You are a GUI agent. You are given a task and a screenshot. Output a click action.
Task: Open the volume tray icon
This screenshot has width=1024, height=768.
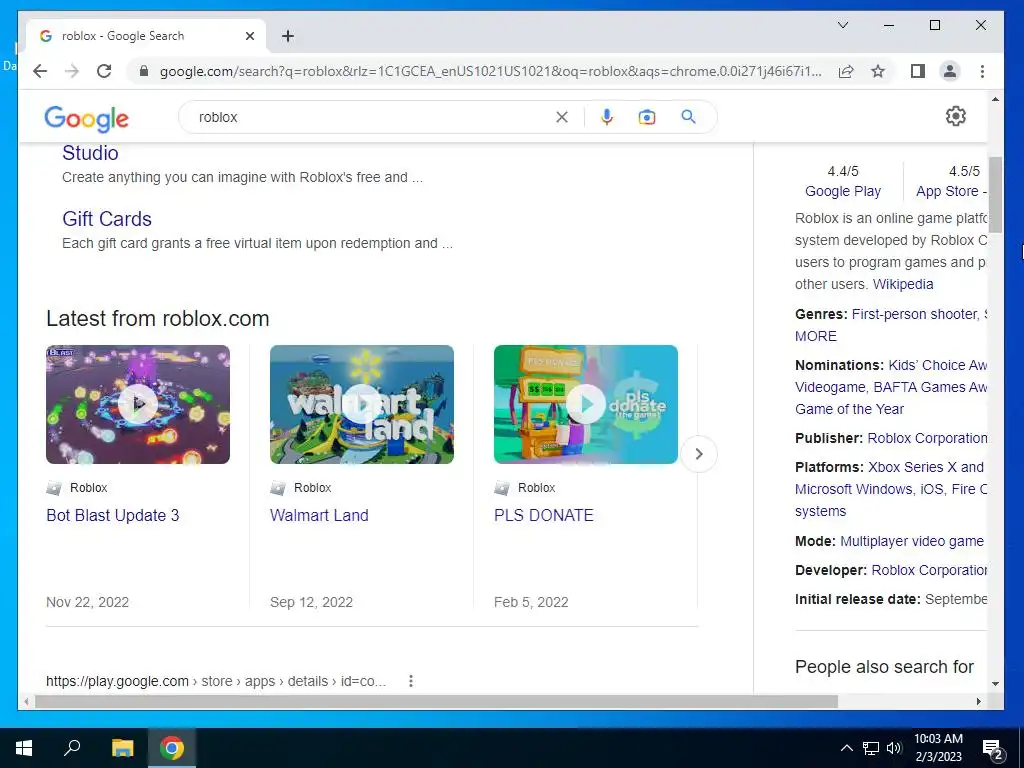(894, 748)
